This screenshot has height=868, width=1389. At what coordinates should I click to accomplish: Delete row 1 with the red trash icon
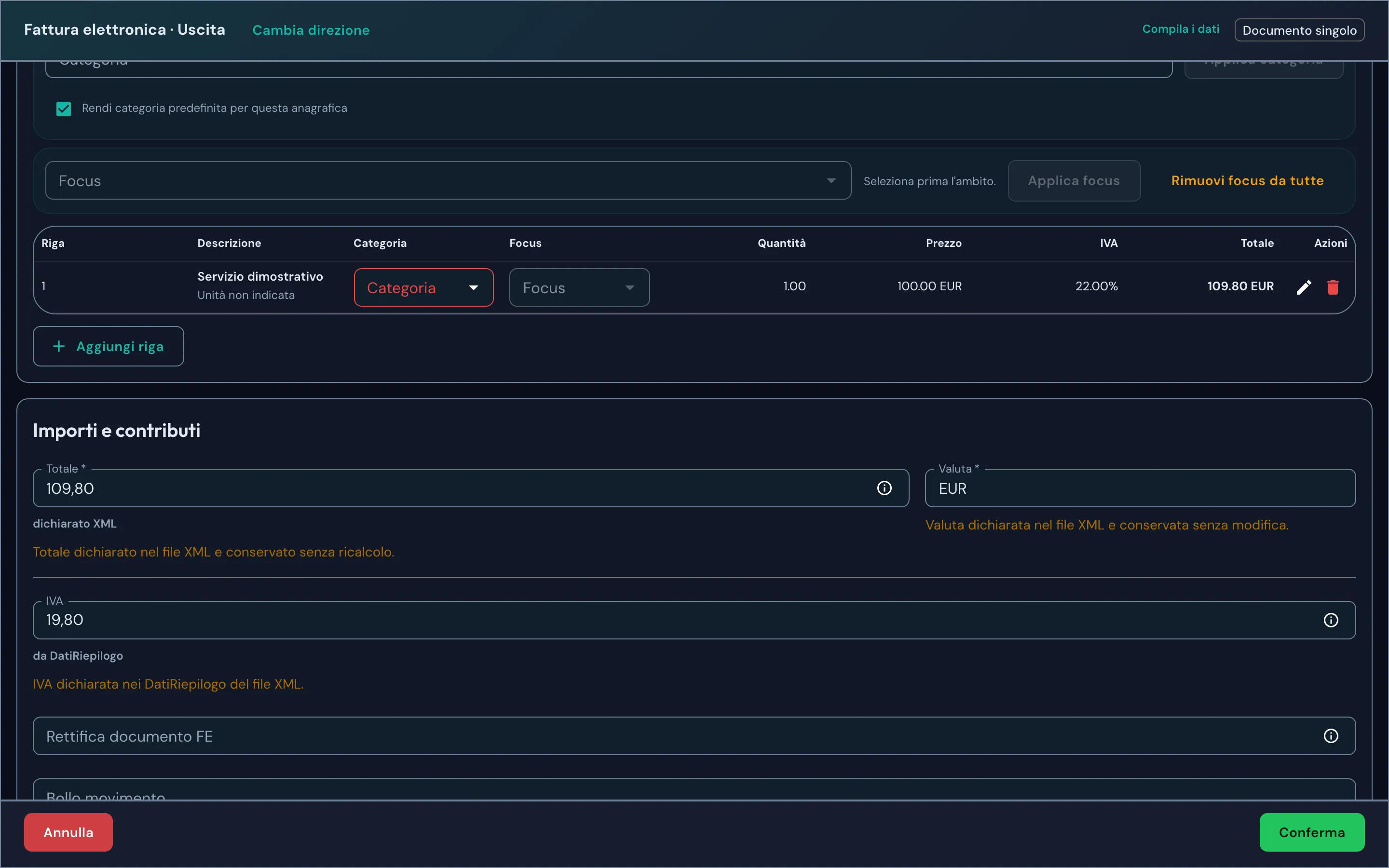coord(1333,287)
